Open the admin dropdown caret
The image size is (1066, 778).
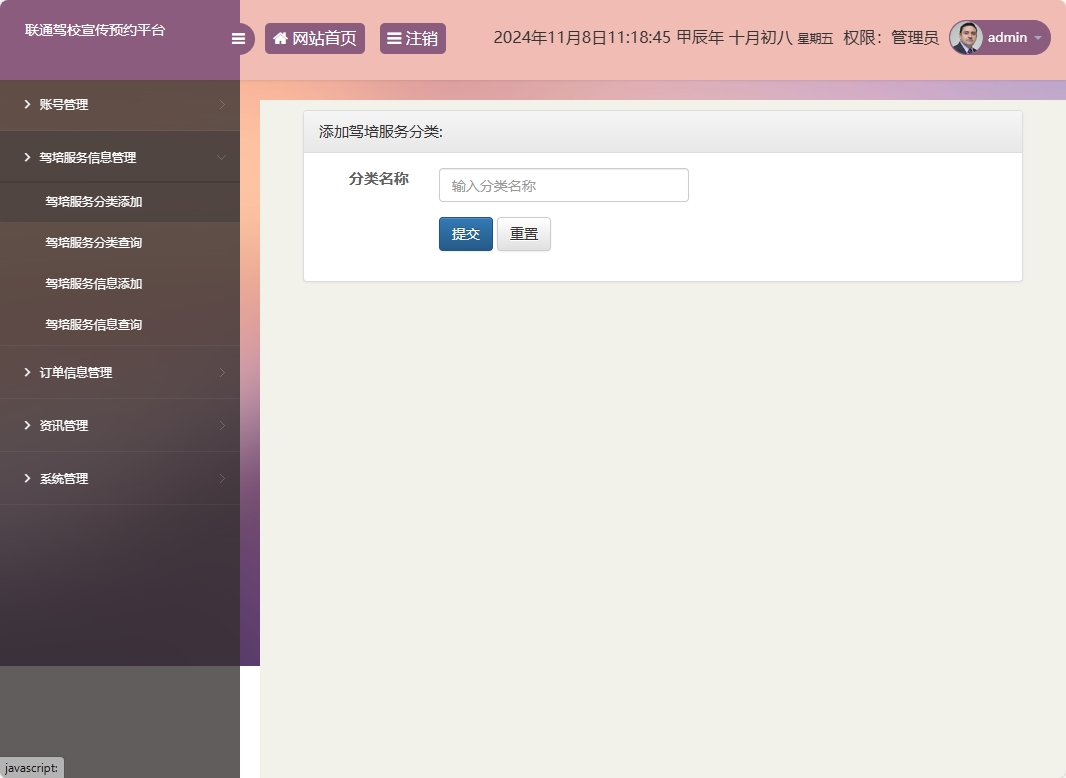pos(1037,38)
